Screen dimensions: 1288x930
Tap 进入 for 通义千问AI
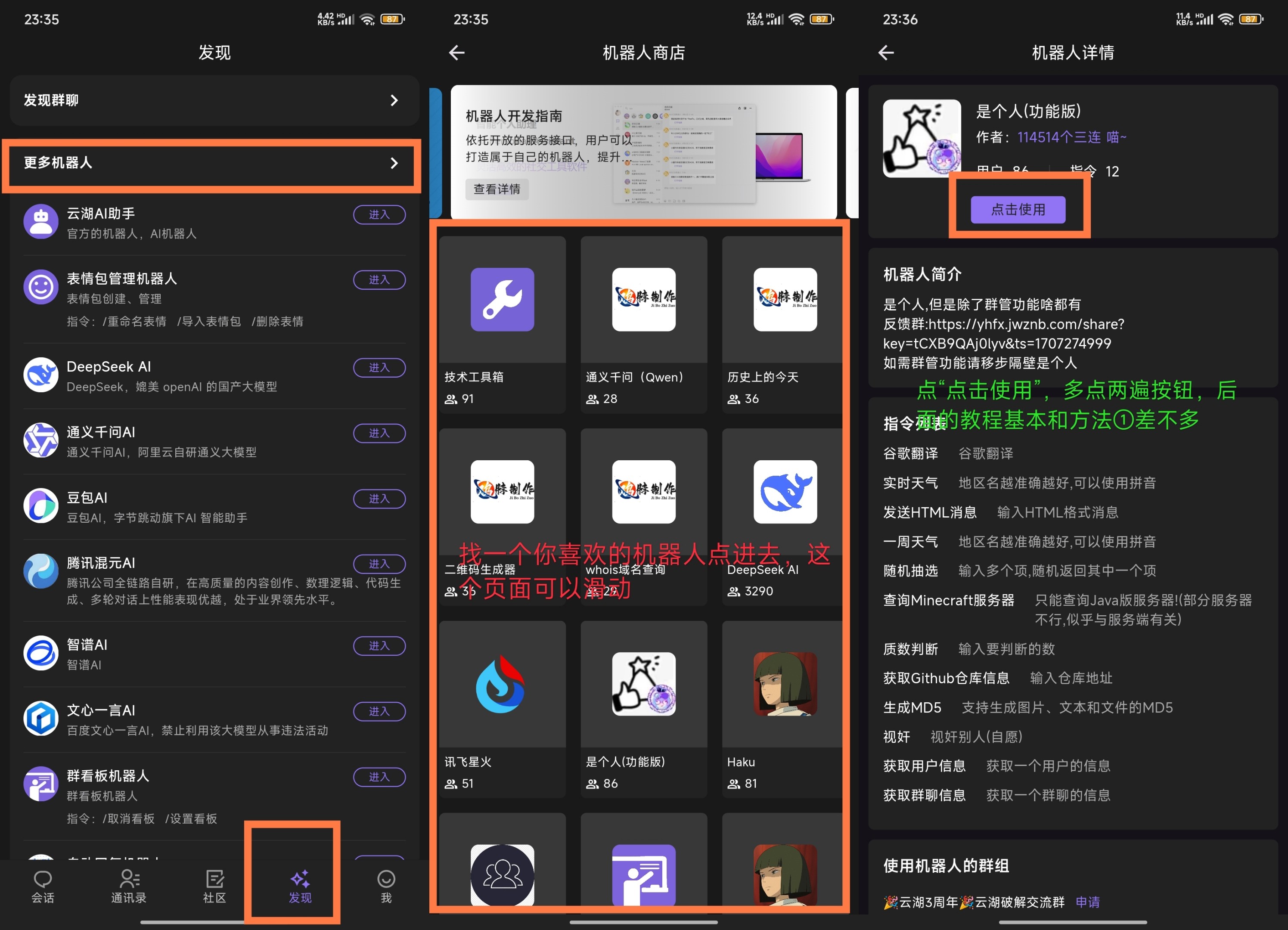(379, 433)
